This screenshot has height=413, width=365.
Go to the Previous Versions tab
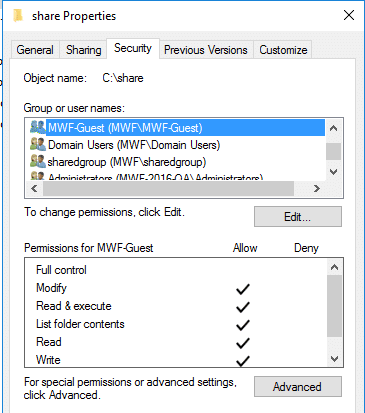coord(206,50)
